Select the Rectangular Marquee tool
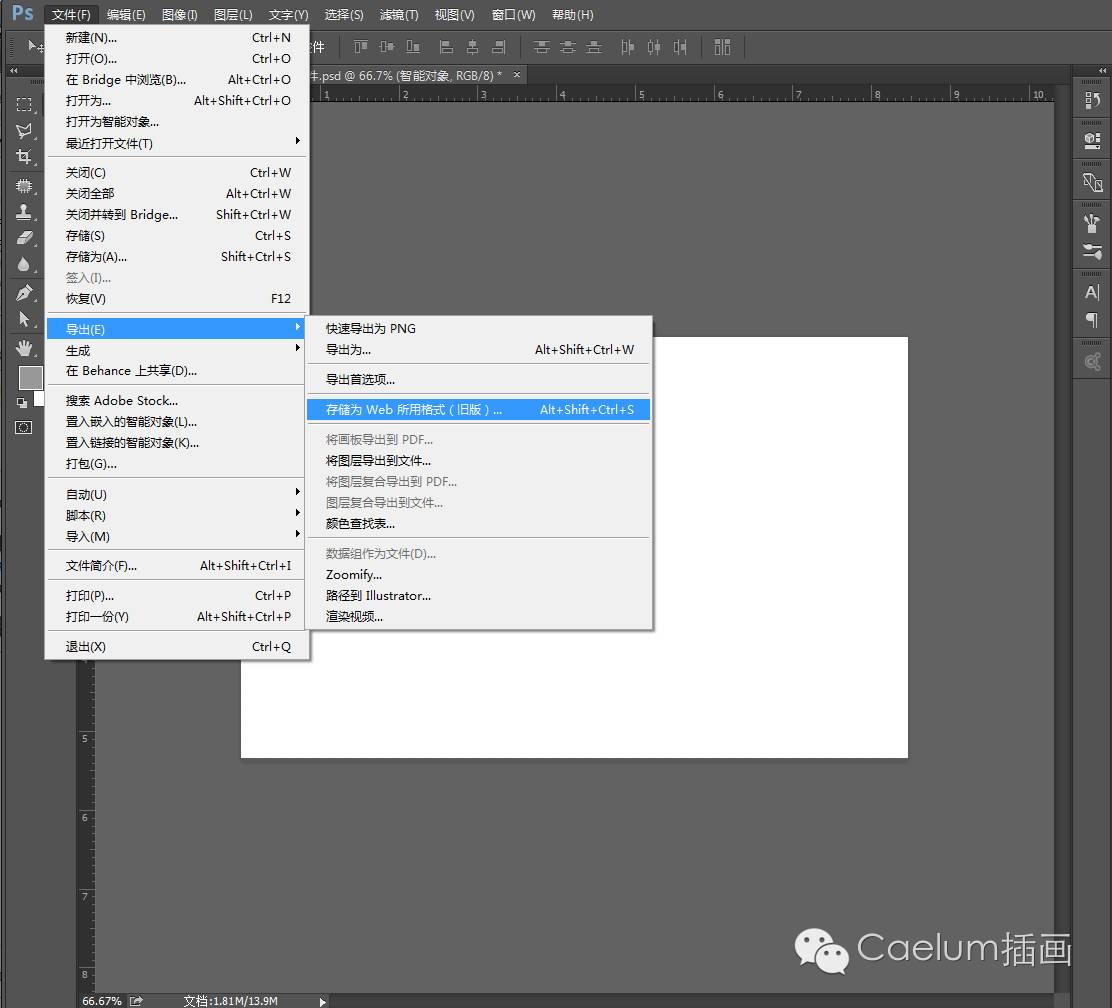The height and width of the screenshot is (1008, 1112). point(25,105)
